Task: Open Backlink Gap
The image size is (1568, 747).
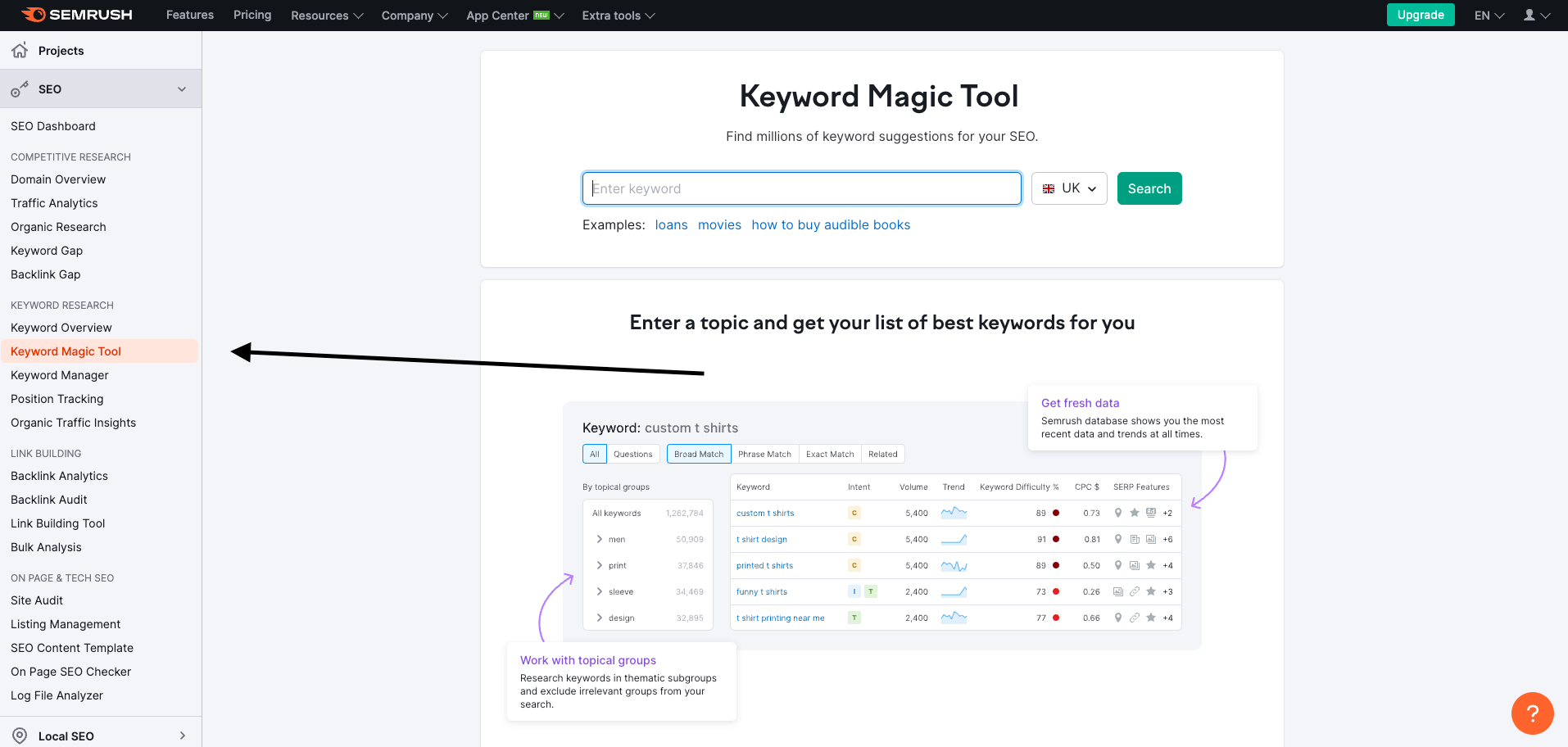Action: 46,274
